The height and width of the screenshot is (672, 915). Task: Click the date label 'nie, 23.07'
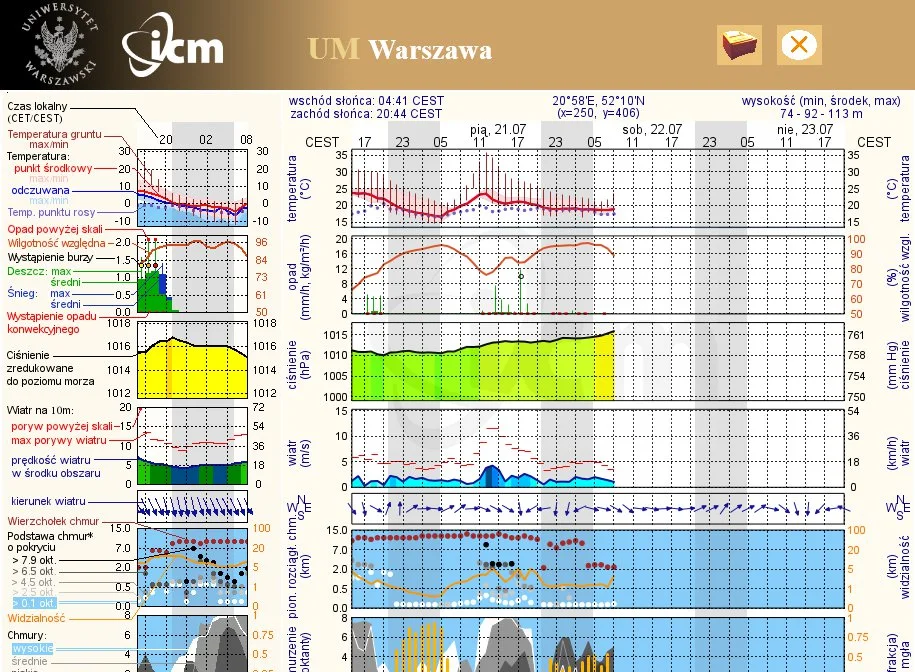(805, 129)
